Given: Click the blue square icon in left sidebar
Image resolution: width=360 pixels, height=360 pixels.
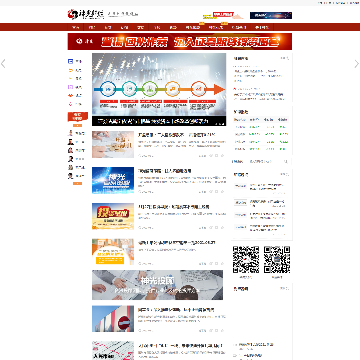Looking at the screenshot, I should [70, 61].
